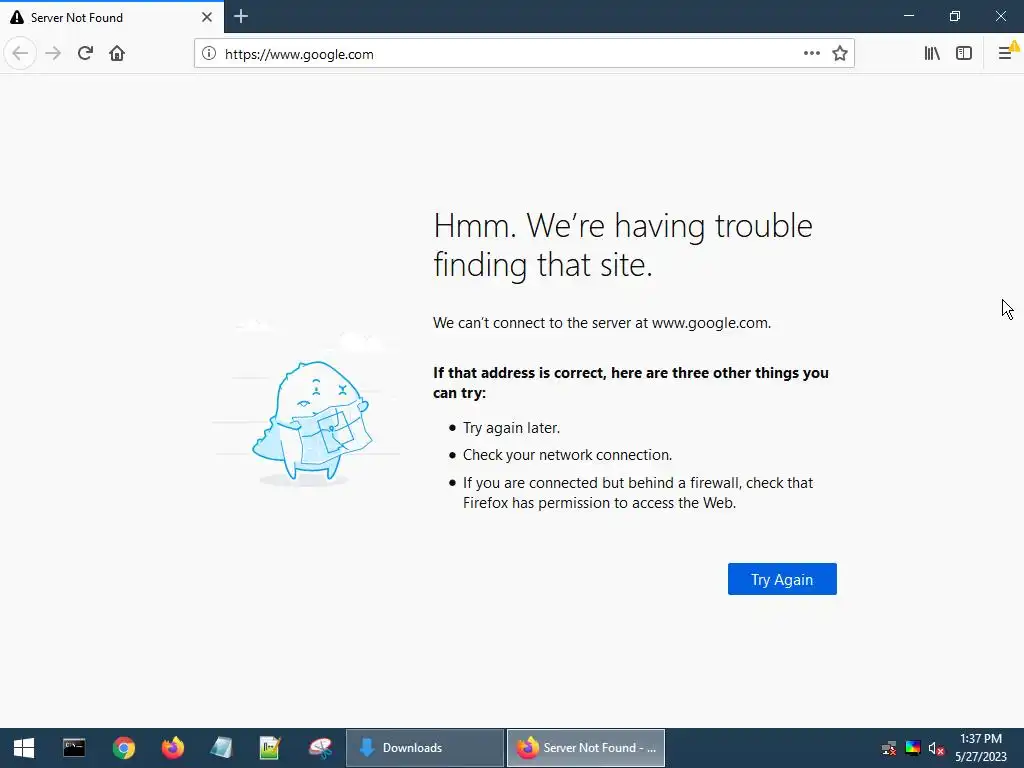
Task: Minimize the Firefox window
Action: click(x=909, y=16)
